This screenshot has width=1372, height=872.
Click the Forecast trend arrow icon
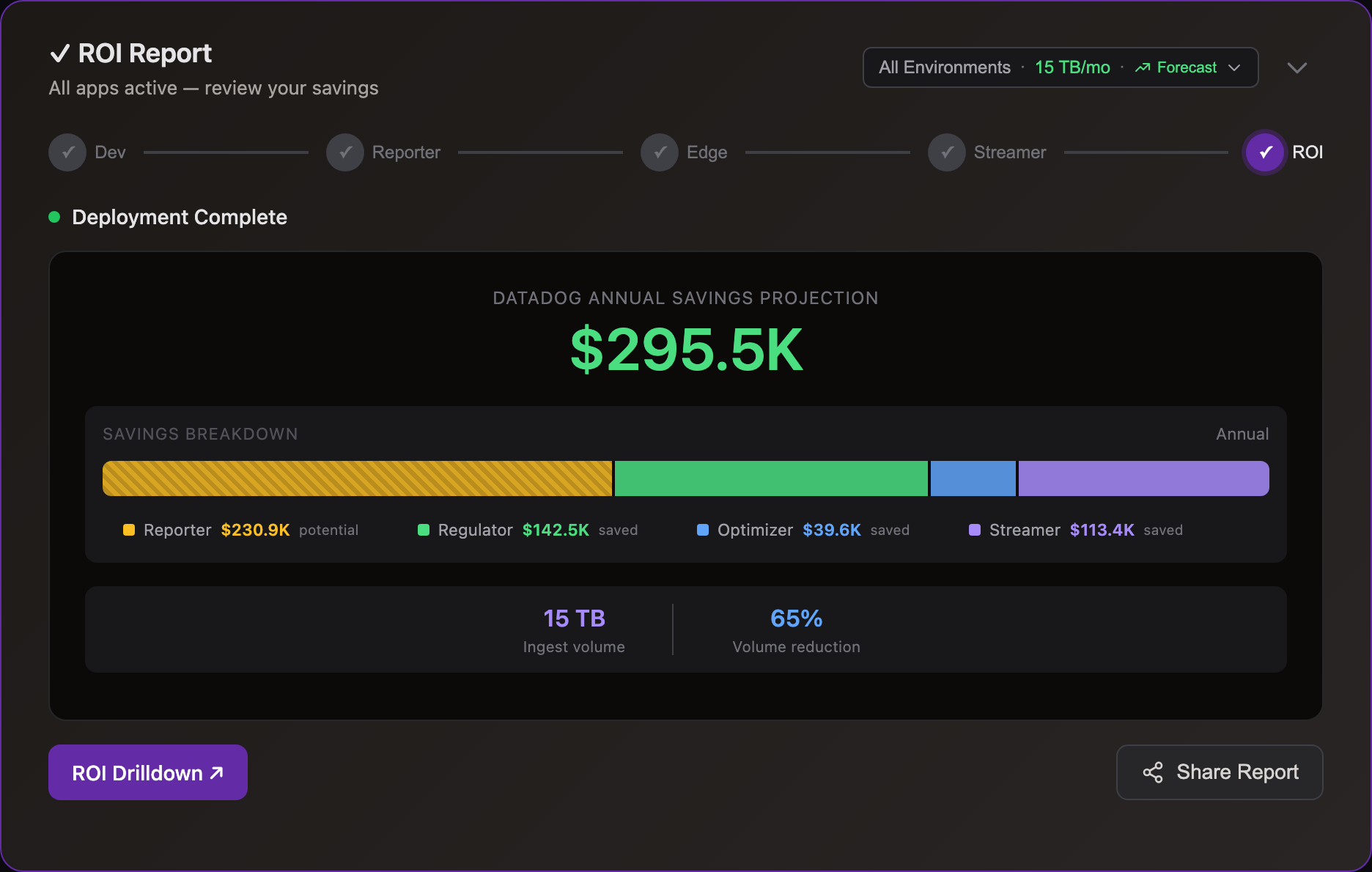click(1143, 67)
